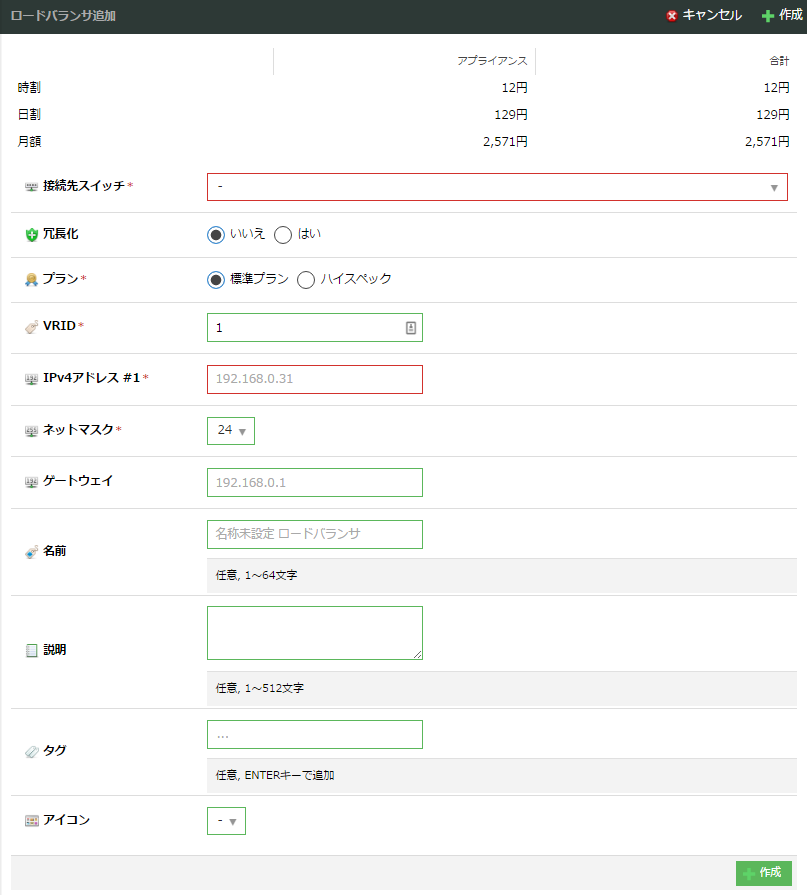Click the notepad icon beside 説明

[x=31, y=650]
